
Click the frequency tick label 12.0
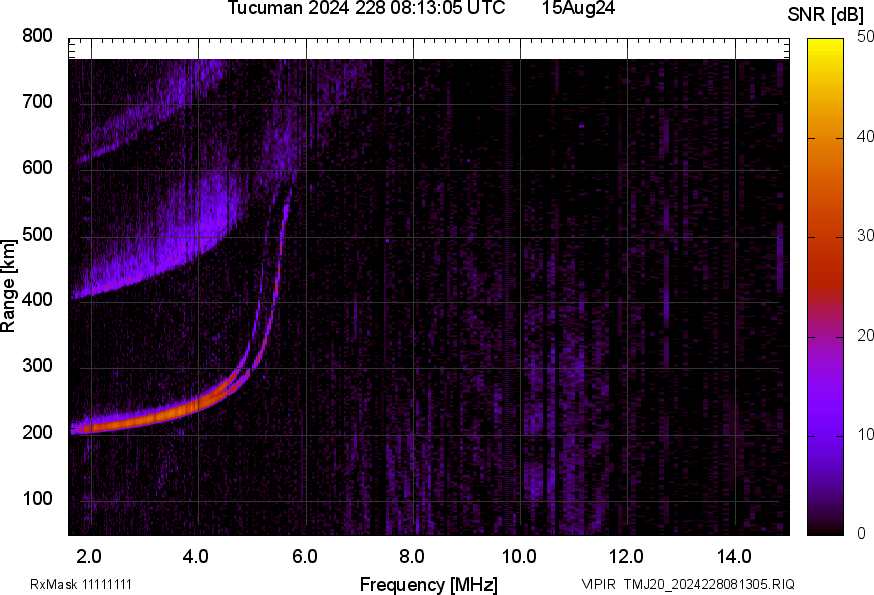627,557
